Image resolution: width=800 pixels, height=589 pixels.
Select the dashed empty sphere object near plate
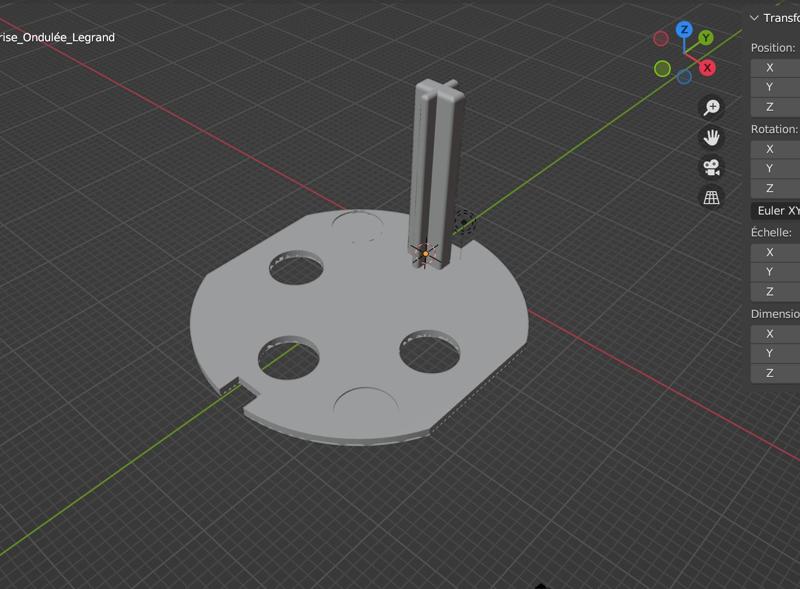[x=464, y=223]
